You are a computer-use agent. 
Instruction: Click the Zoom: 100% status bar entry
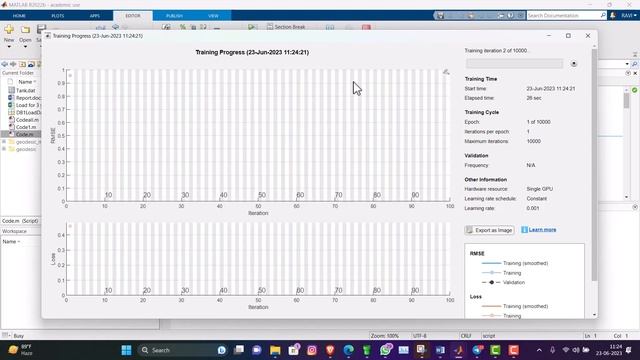[x=384, y=336]
